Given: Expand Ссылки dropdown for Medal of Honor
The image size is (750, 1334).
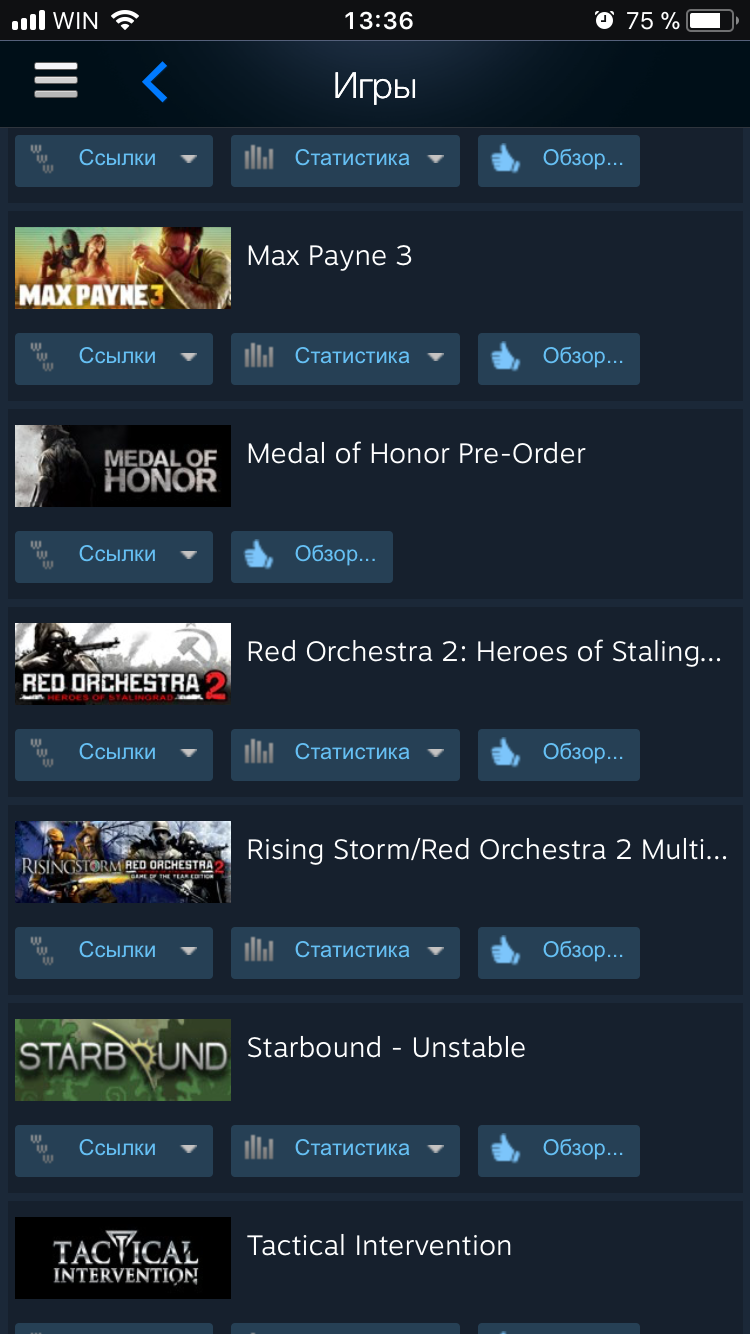Looking at the screenshot, I should pyautogui.click(x=114, y=556).
